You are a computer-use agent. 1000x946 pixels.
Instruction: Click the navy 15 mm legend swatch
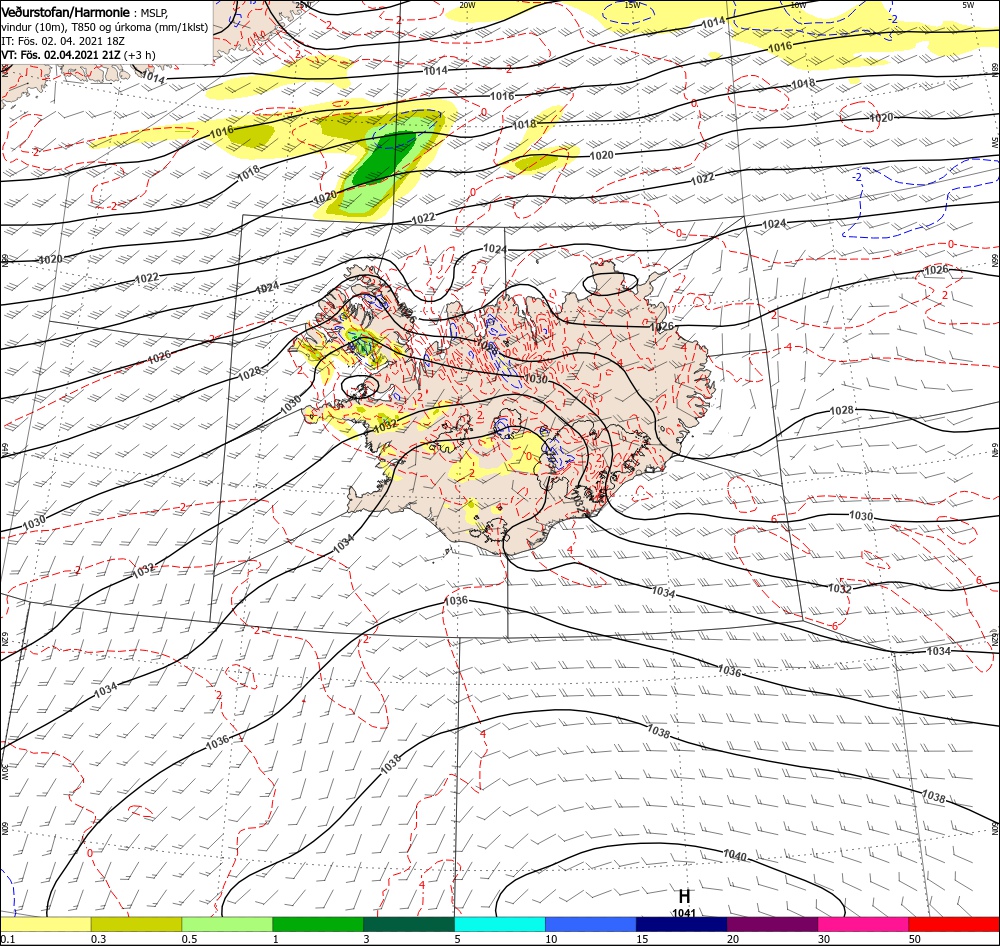click(x=682, y=925)
